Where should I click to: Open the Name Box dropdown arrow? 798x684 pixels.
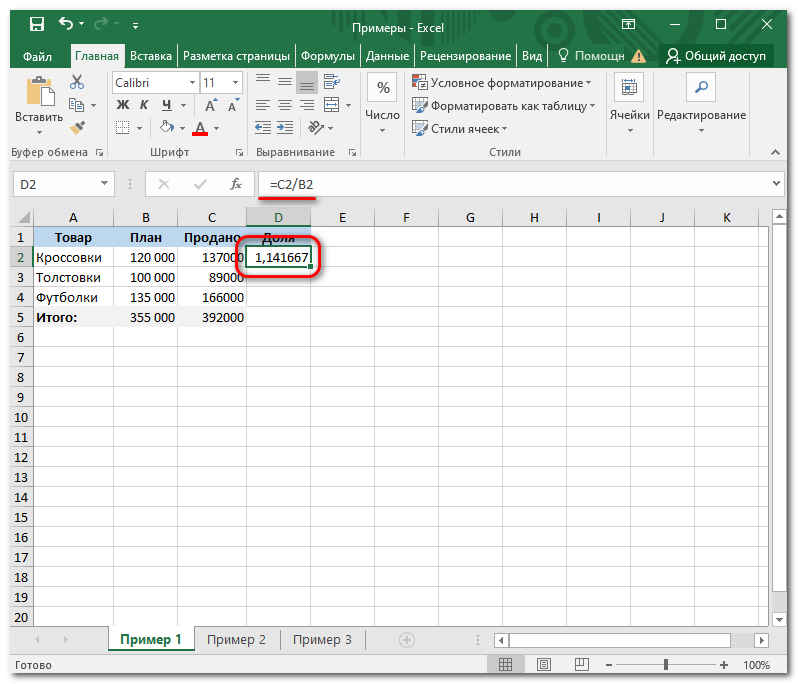tap(104, 184)
